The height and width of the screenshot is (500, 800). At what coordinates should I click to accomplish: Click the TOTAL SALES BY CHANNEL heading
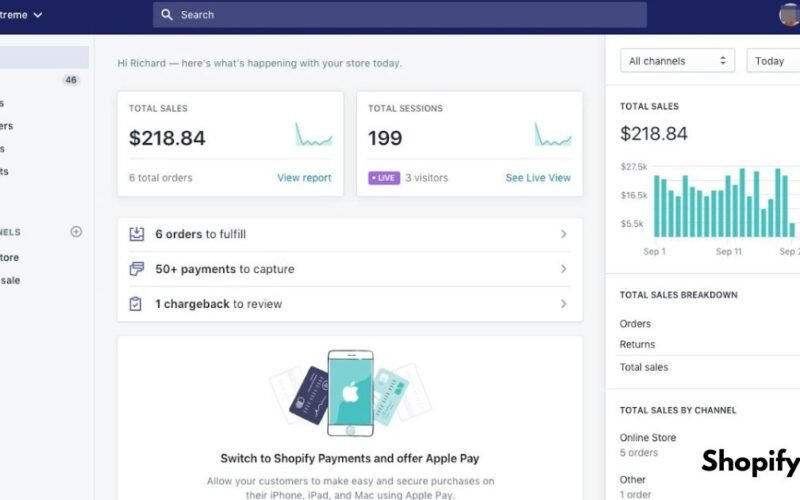[678, 410]
